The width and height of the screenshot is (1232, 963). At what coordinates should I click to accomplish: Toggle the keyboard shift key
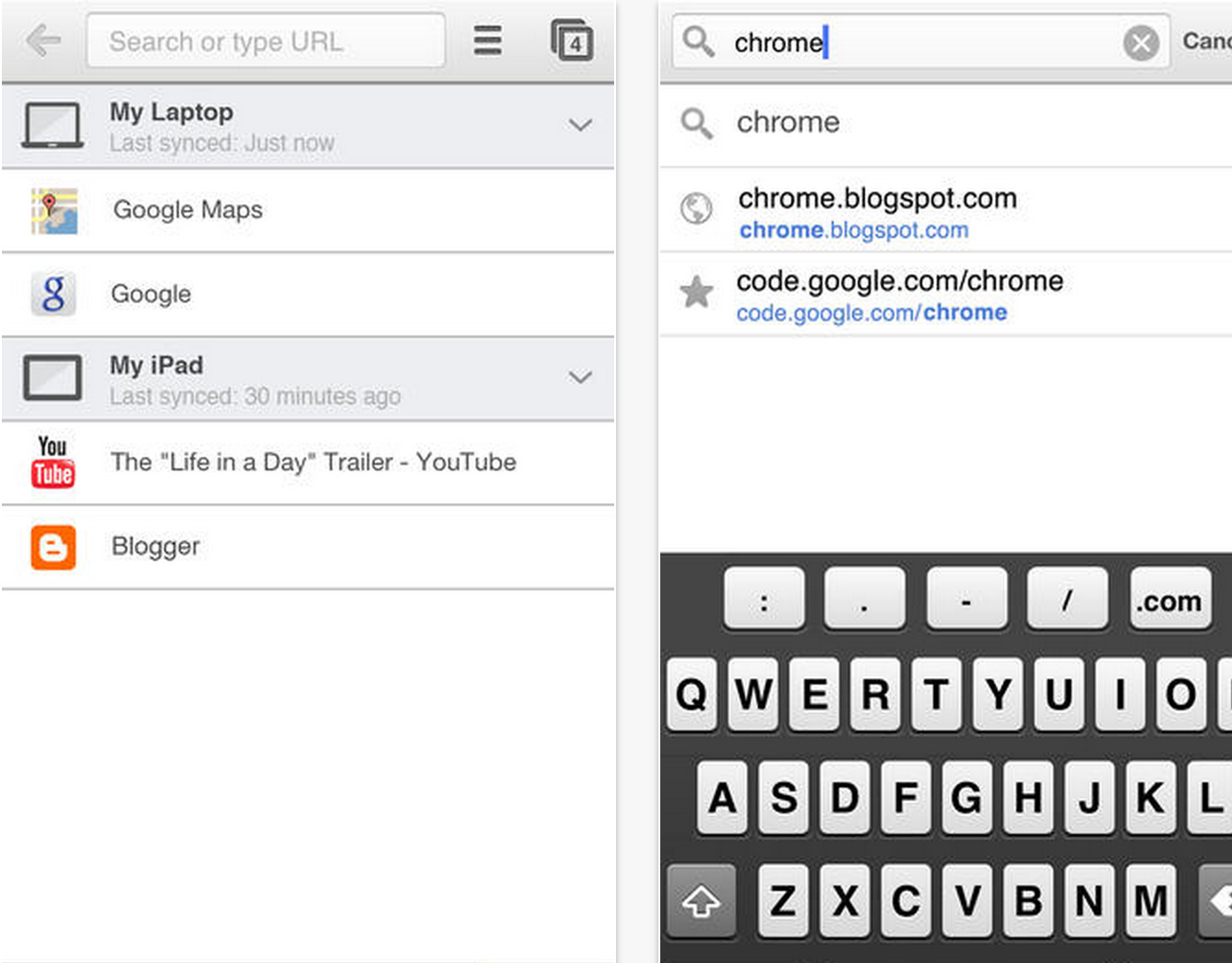[701, 900]
